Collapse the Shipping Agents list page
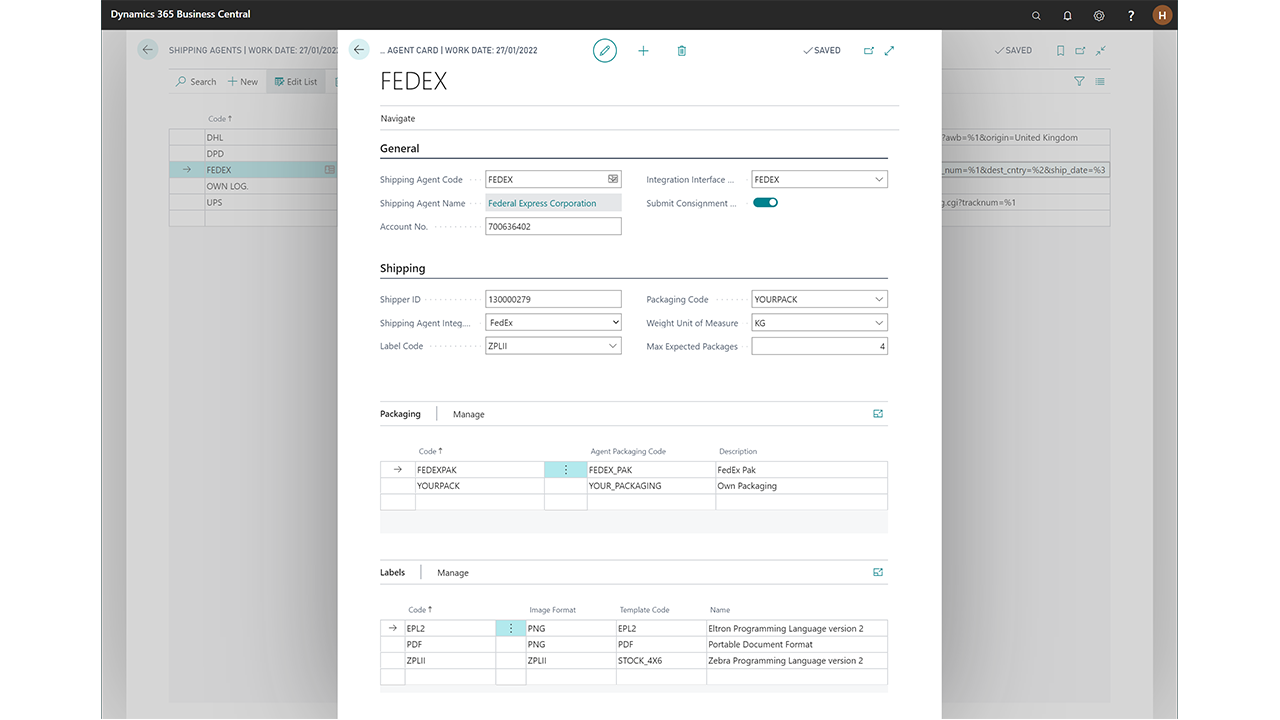 click(1101, 50)
